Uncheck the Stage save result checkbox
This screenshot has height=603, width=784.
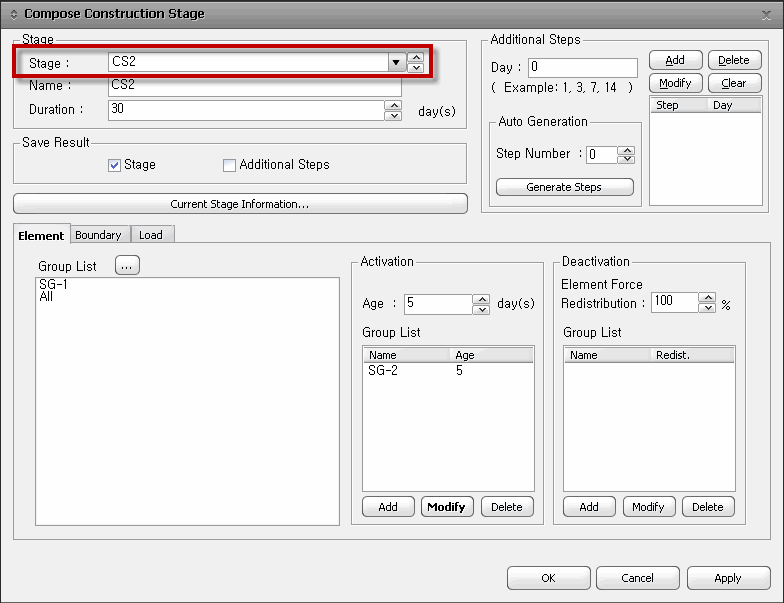[x=114, y=165]
